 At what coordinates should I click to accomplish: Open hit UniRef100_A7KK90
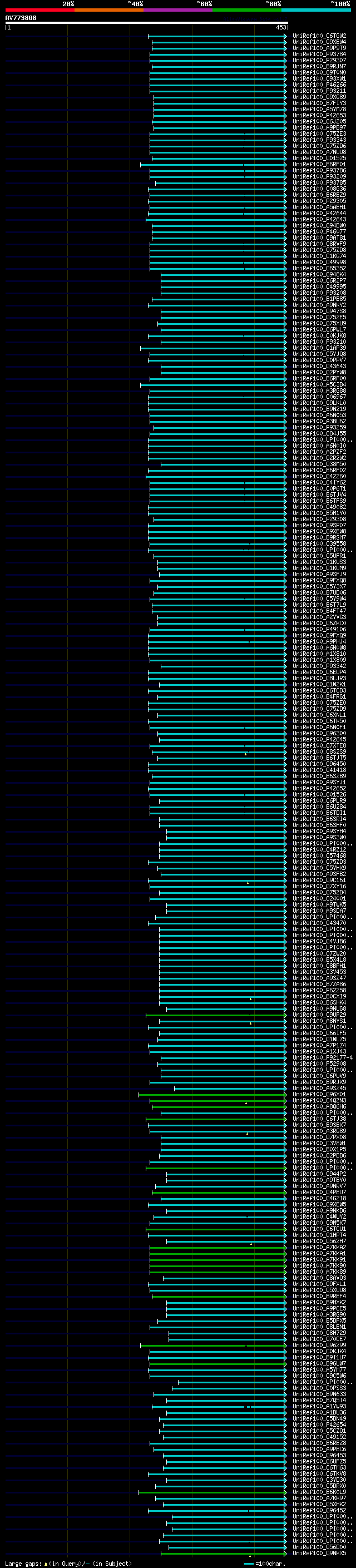coord(319,1265)
